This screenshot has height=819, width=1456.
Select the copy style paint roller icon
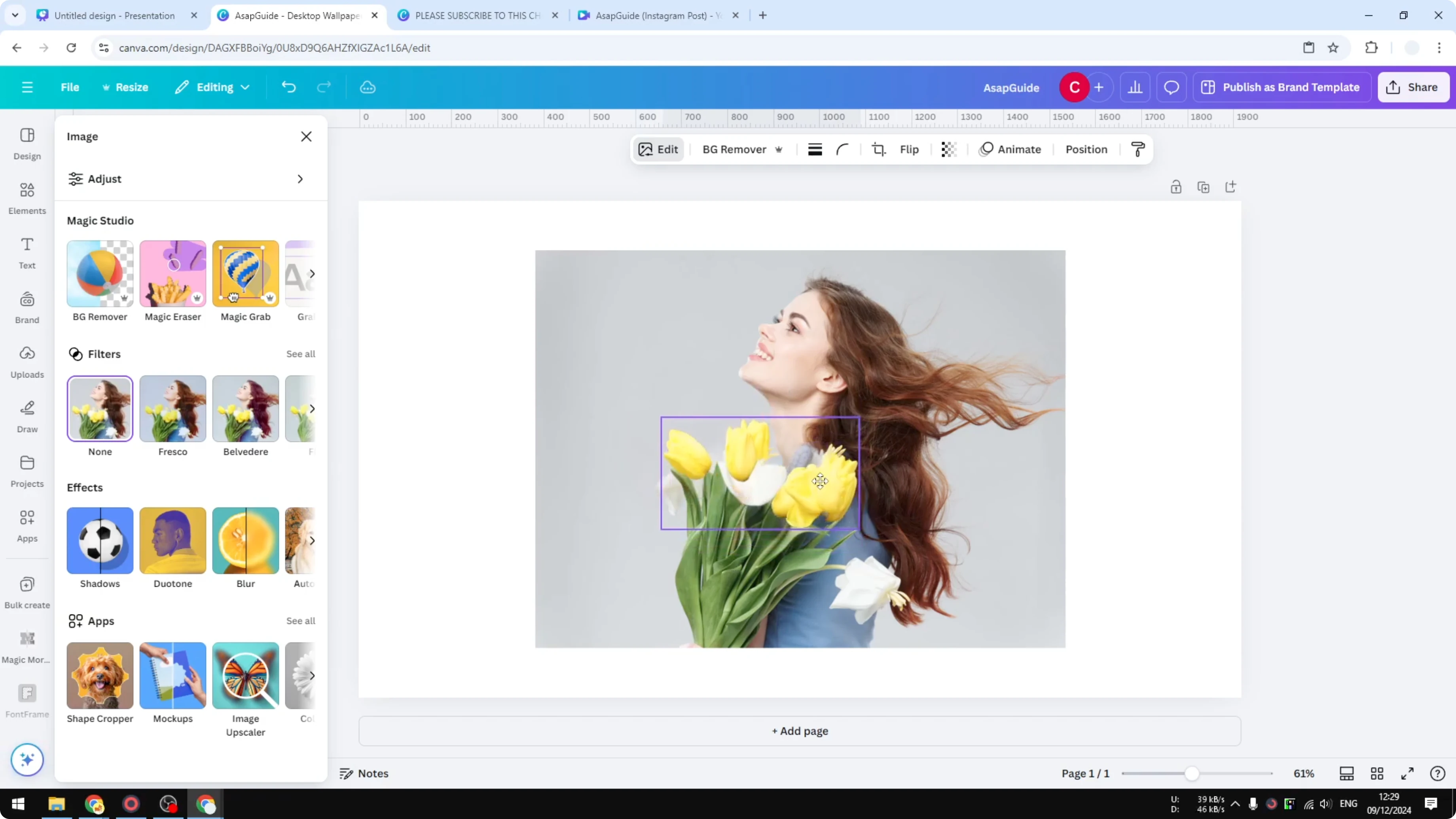tap(1138, 149)
